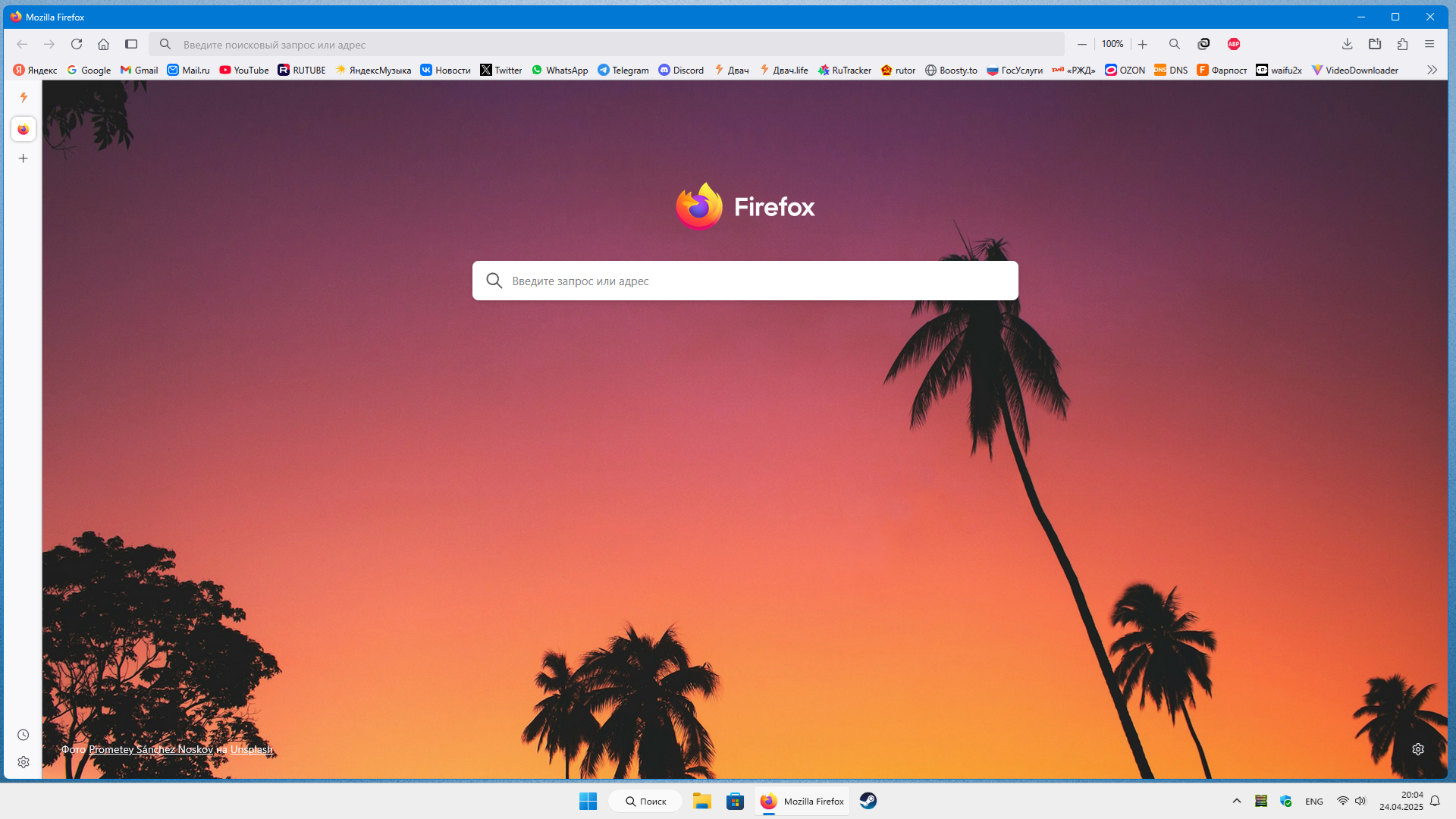Select the Firefox tab in vertical tabs
Image resolution: width=1456 pixels, height=819 pixels.
pos(24,129)
